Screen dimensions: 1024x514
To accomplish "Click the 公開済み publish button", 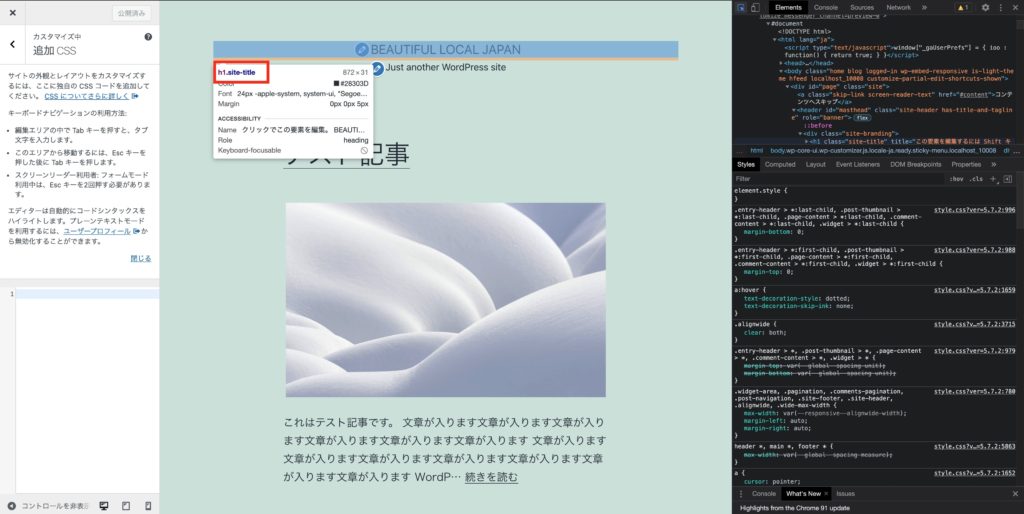I will tap(131, 13).
